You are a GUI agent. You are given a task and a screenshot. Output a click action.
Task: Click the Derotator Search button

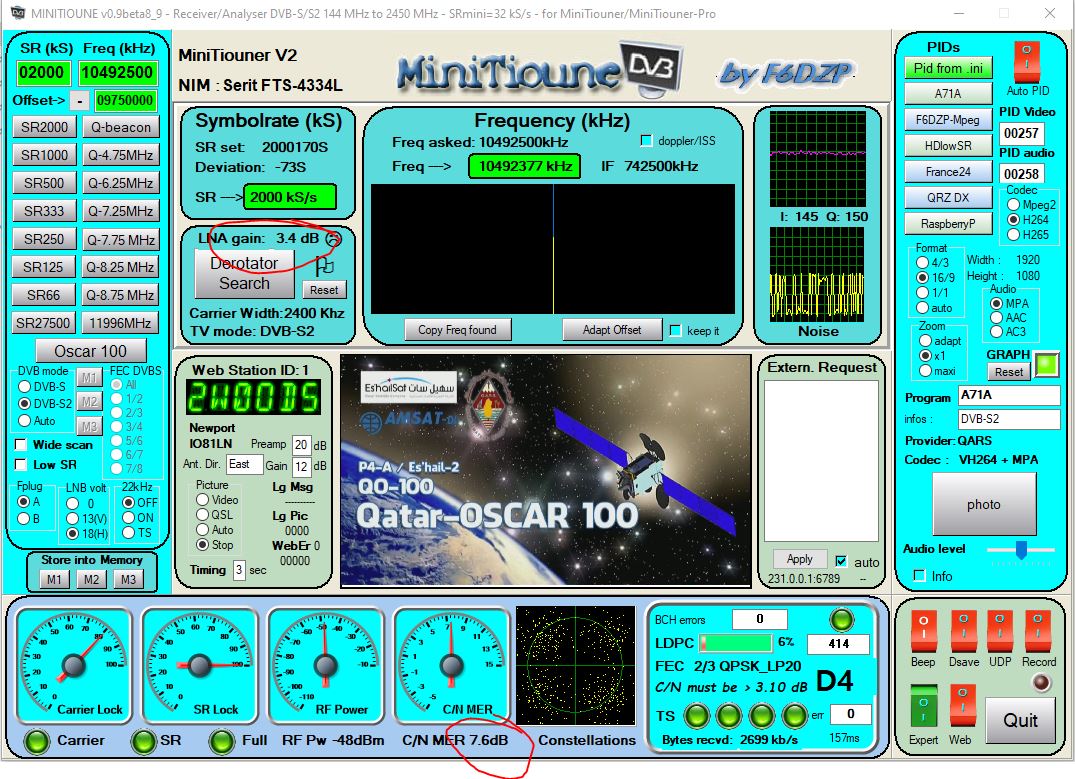point(244,273)
